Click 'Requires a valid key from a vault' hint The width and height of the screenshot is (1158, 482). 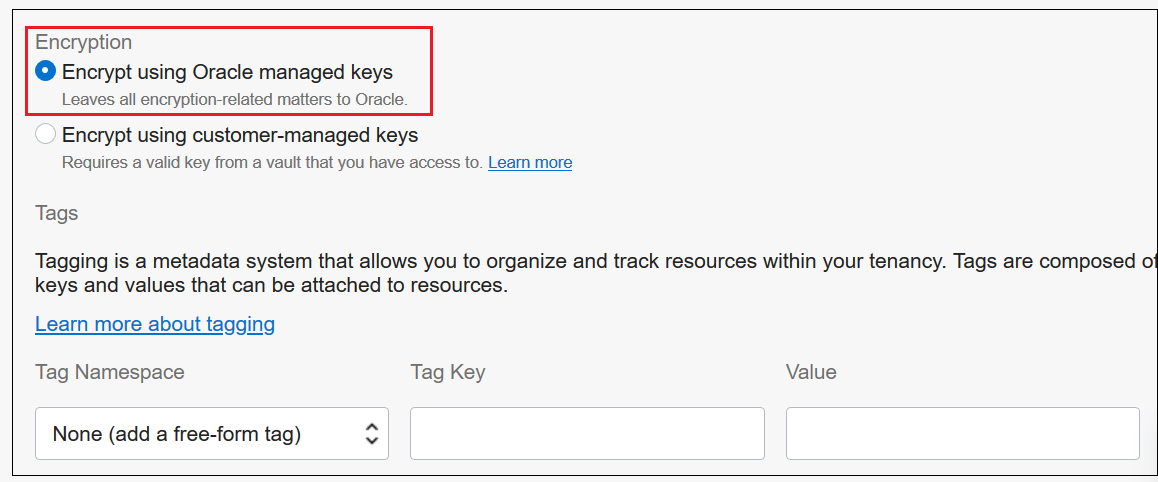point(272,162)
